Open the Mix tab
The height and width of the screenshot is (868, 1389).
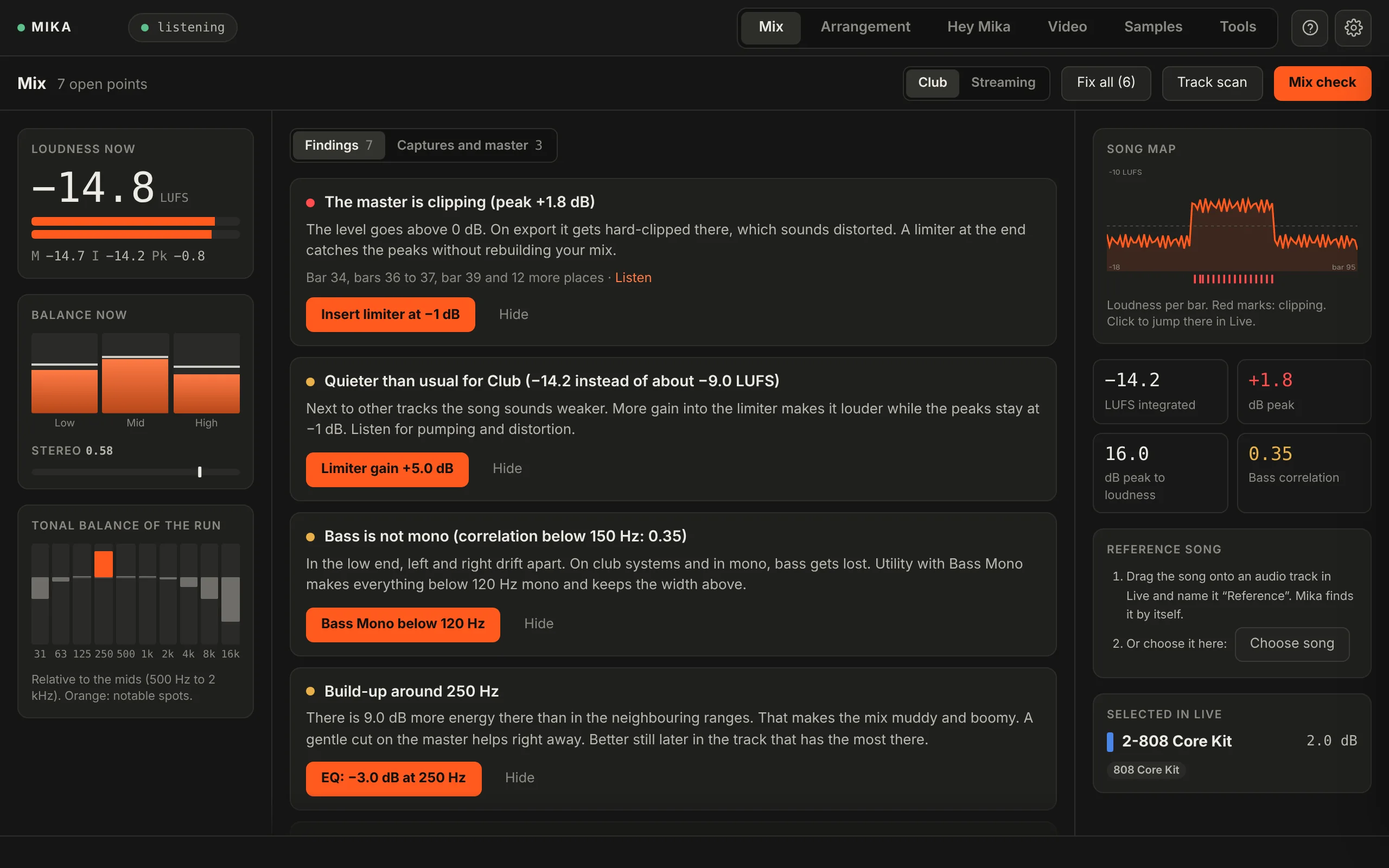pos(770,27)
